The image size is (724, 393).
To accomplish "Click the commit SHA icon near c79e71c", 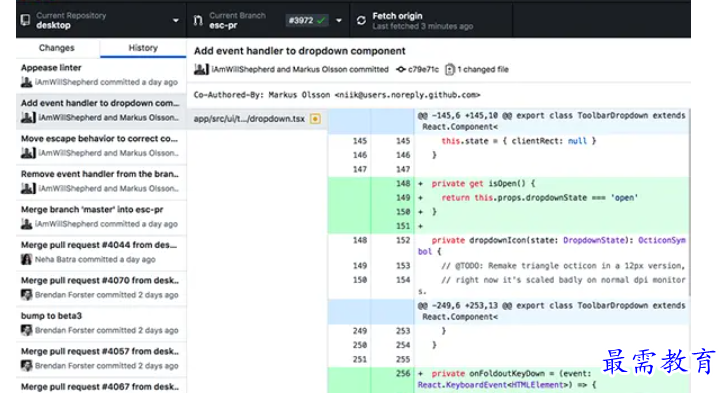I will (401, 69).
